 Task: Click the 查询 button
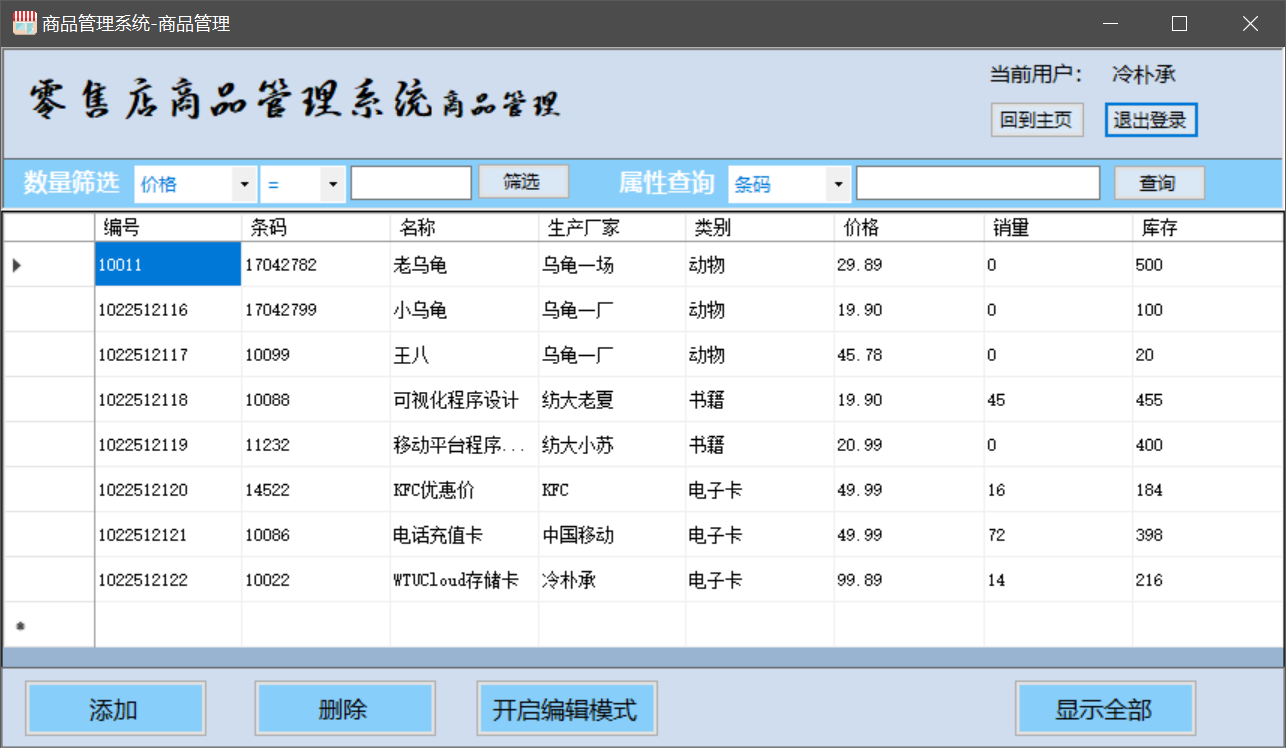pyautogui.click(x=1159, y=184)
